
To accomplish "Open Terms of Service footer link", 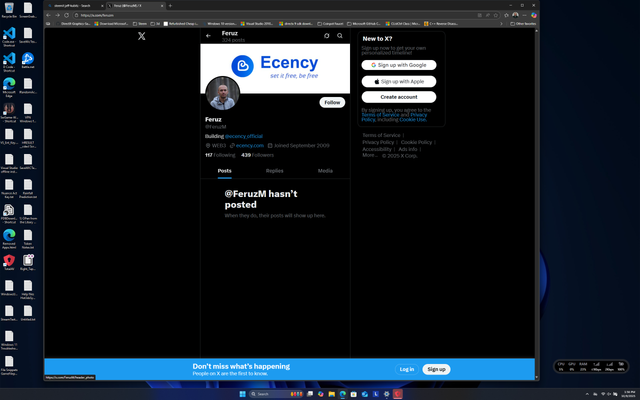I will [x=381, y=136].
